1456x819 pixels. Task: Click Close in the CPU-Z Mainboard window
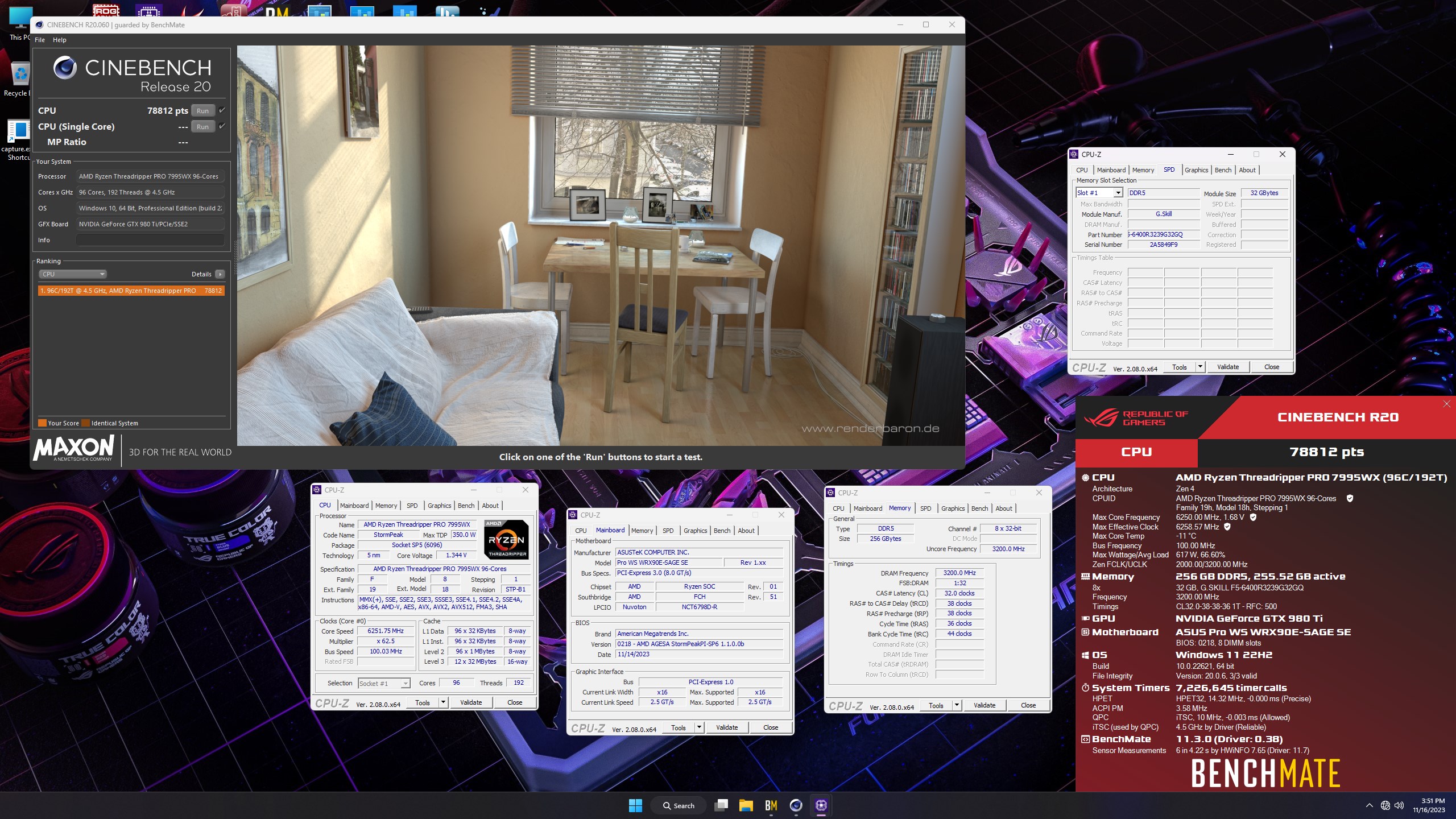point(770,727)
